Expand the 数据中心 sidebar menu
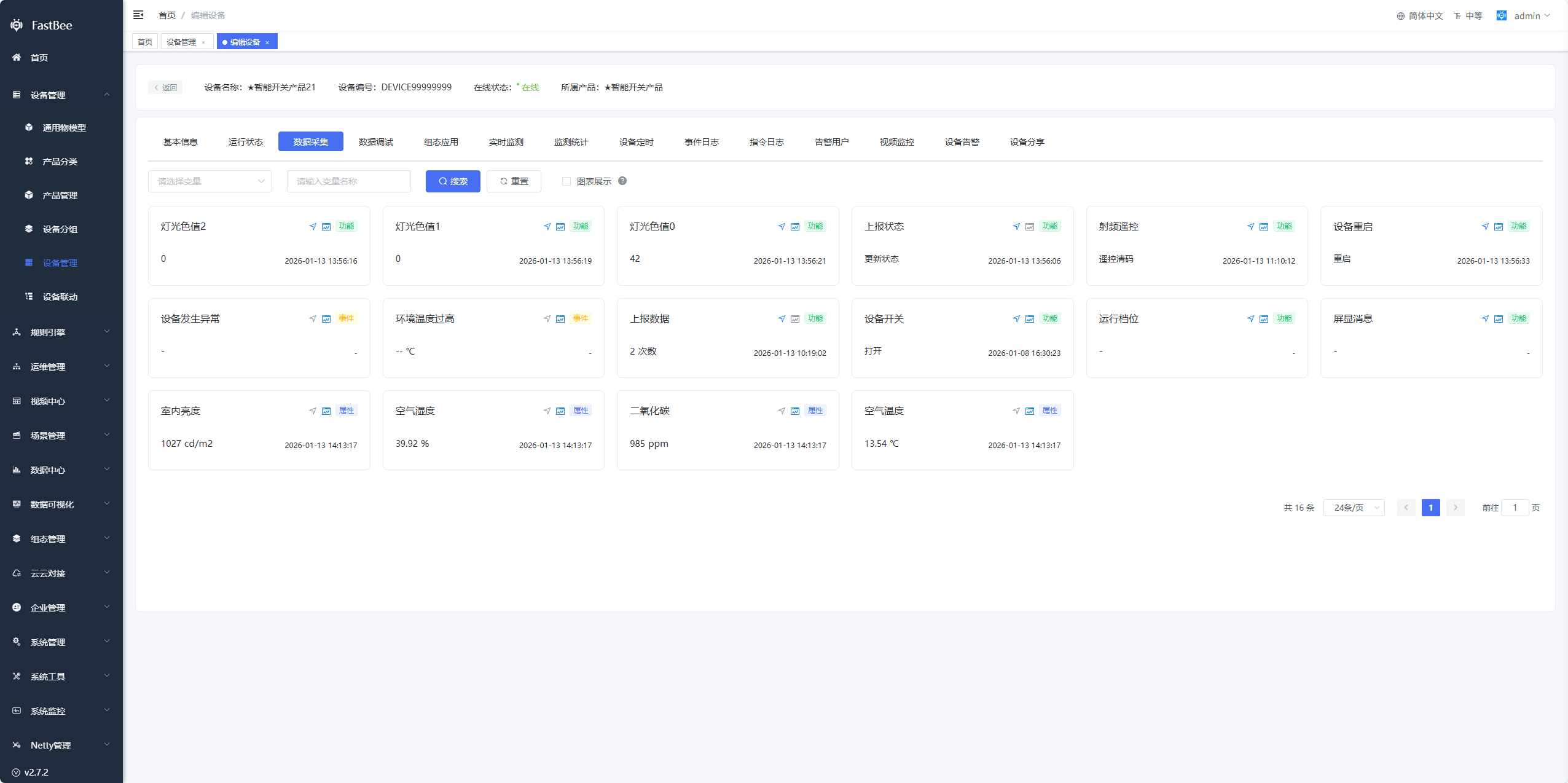Screen dimensions: 1568x783 (x=61, y=470)
